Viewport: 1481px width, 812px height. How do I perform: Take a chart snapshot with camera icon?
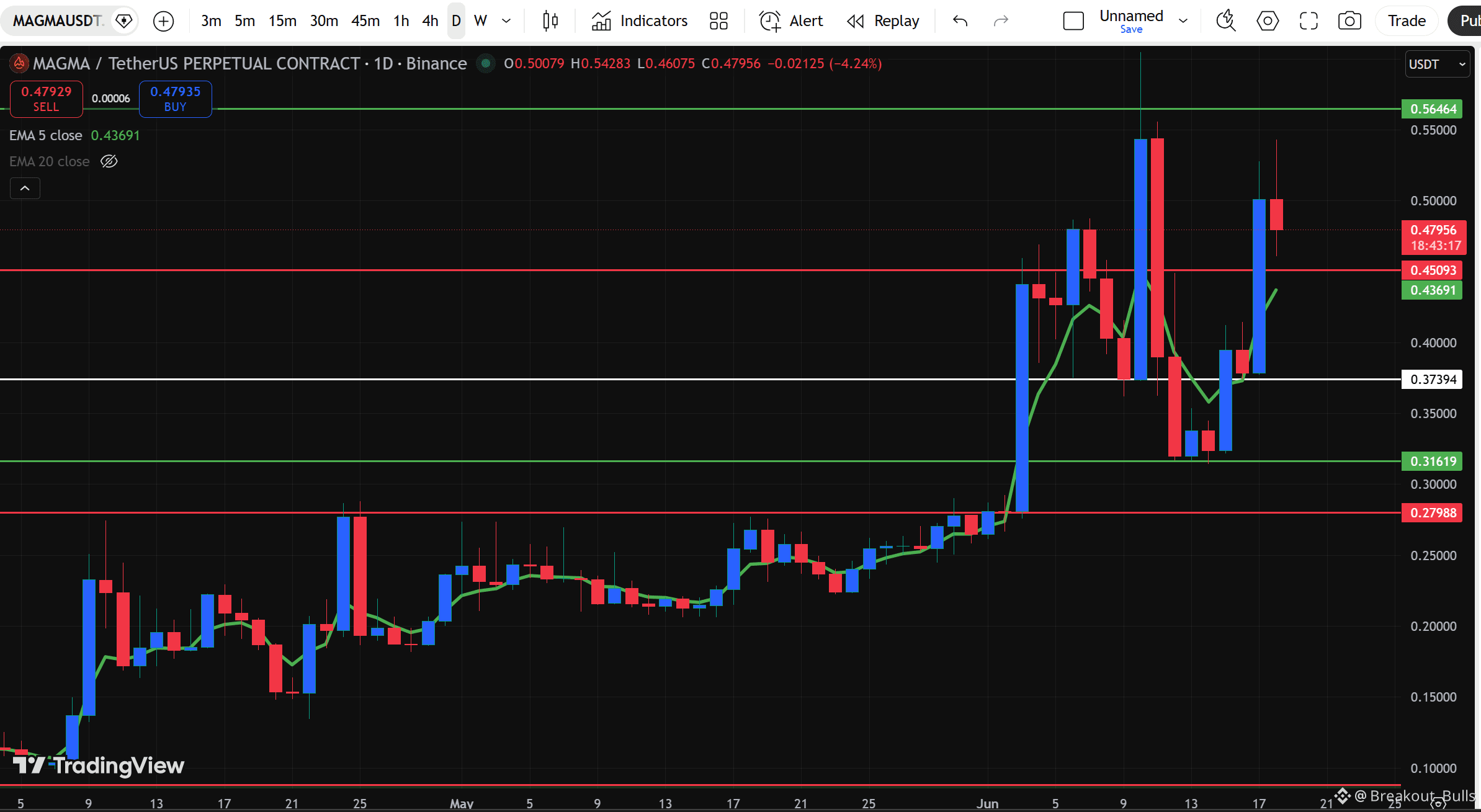tap(1349, 21)
